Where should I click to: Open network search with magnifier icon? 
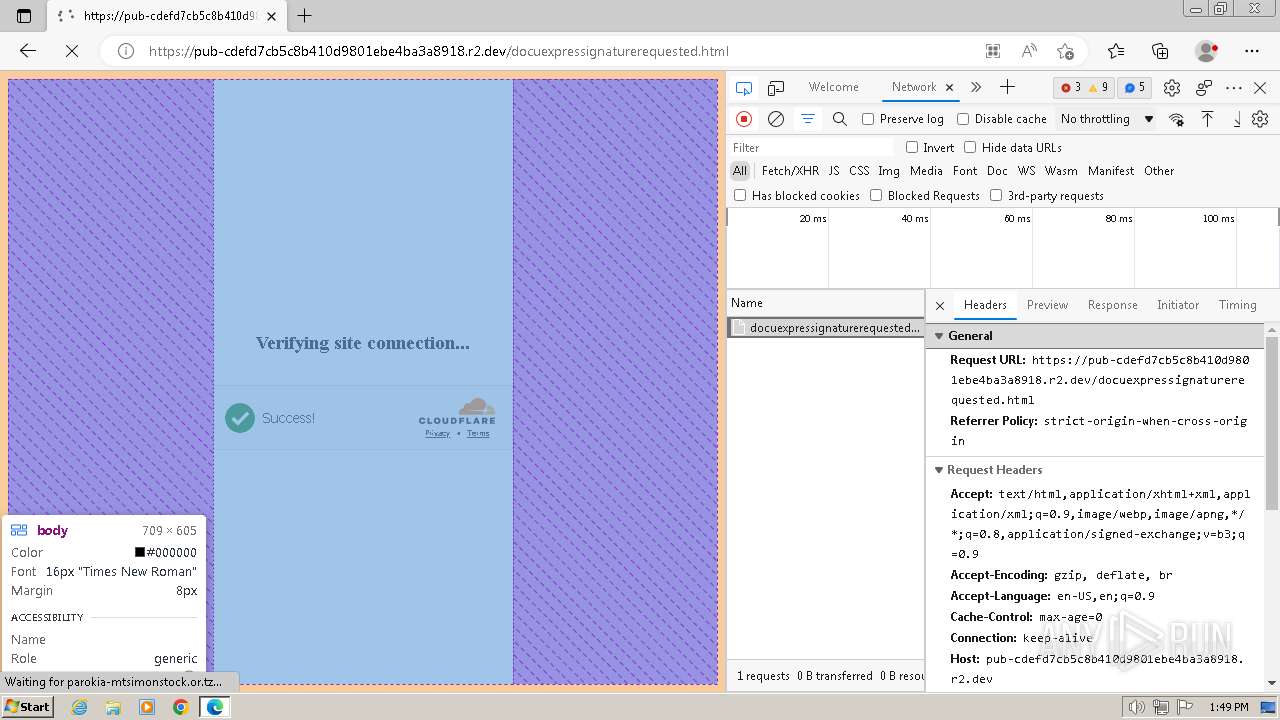[x=840, y=119]
